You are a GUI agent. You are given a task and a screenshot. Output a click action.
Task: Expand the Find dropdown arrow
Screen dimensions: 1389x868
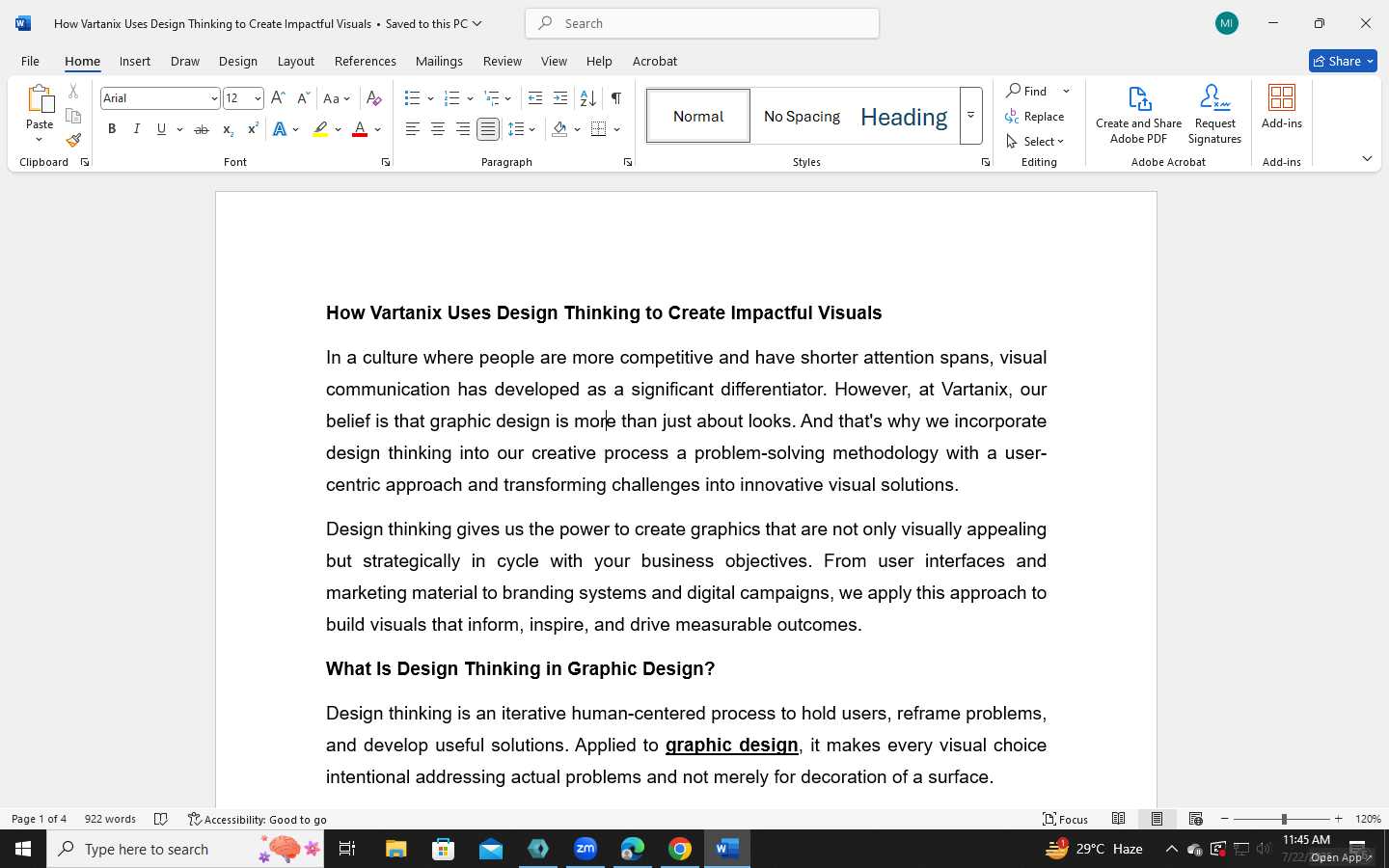coord(1066,91)
